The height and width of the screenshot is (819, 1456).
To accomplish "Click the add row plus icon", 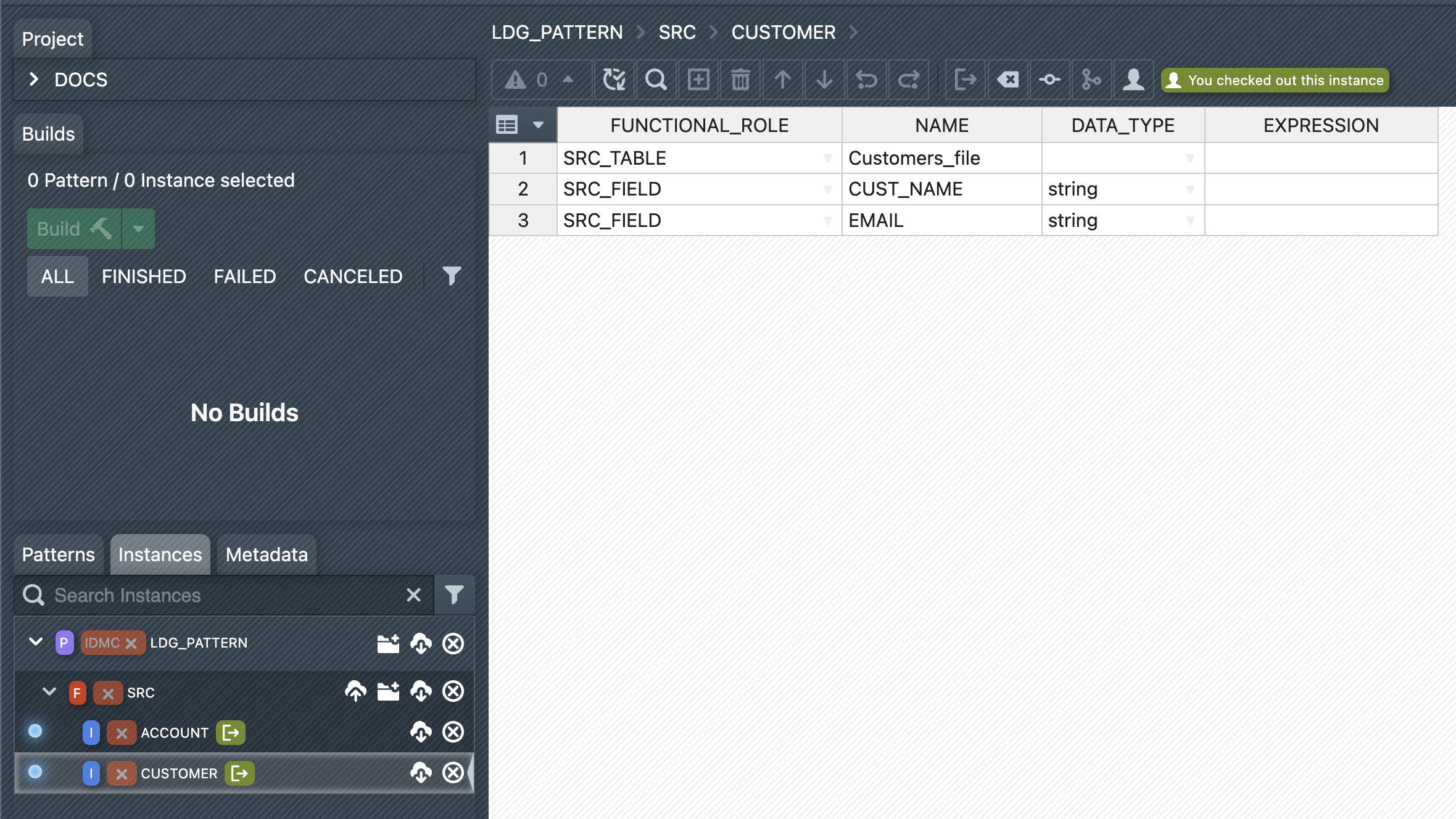I will pos(698,80).
